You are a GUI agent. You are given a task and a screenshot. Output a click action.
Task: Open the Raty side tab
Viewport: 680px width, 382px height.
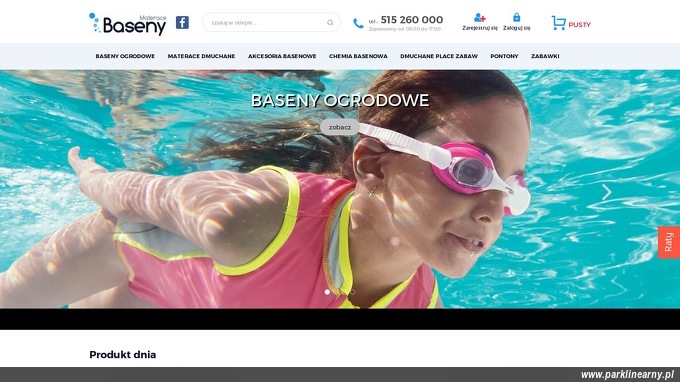pyautogui.click(x=669, y=242)
